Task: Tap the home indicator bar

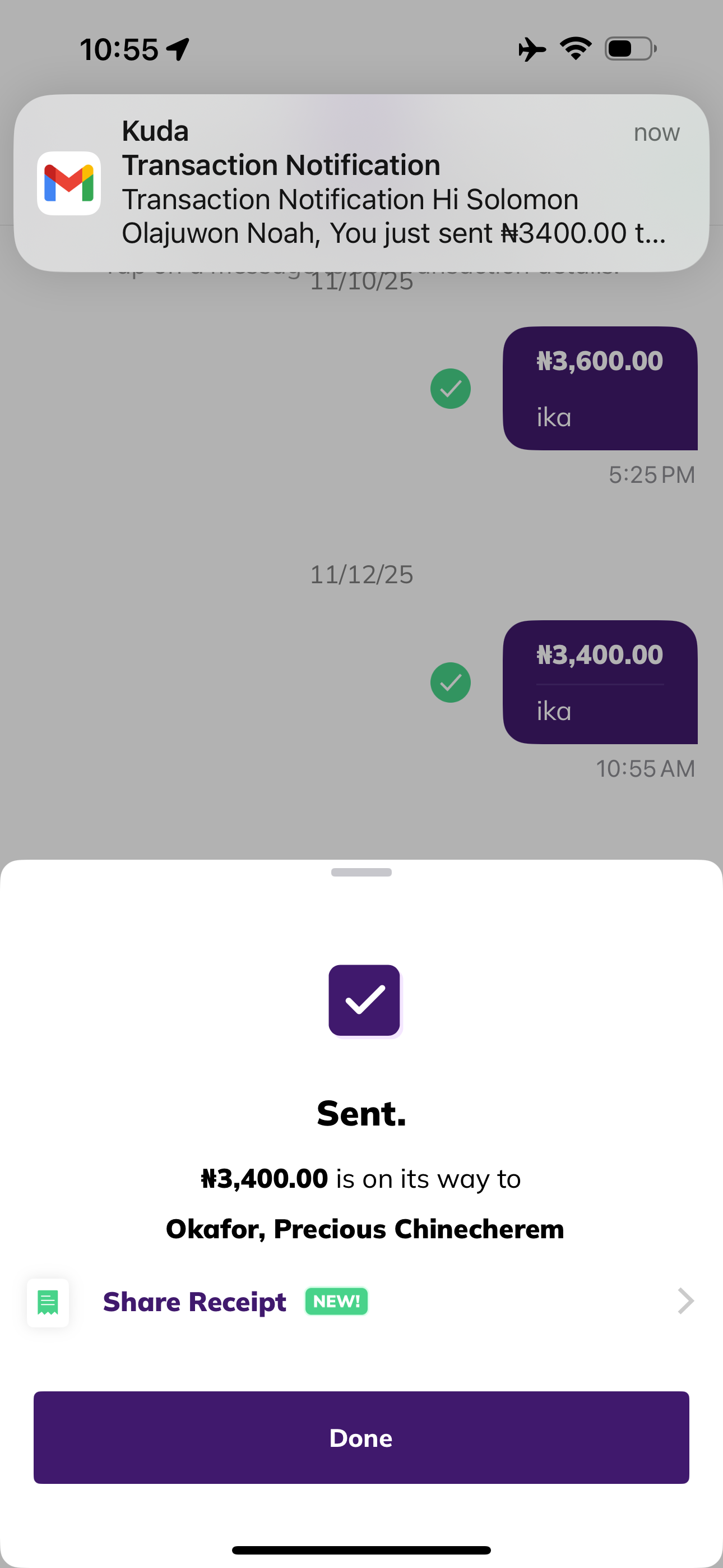Action: pyautogui.click(x=361, y=1549)
